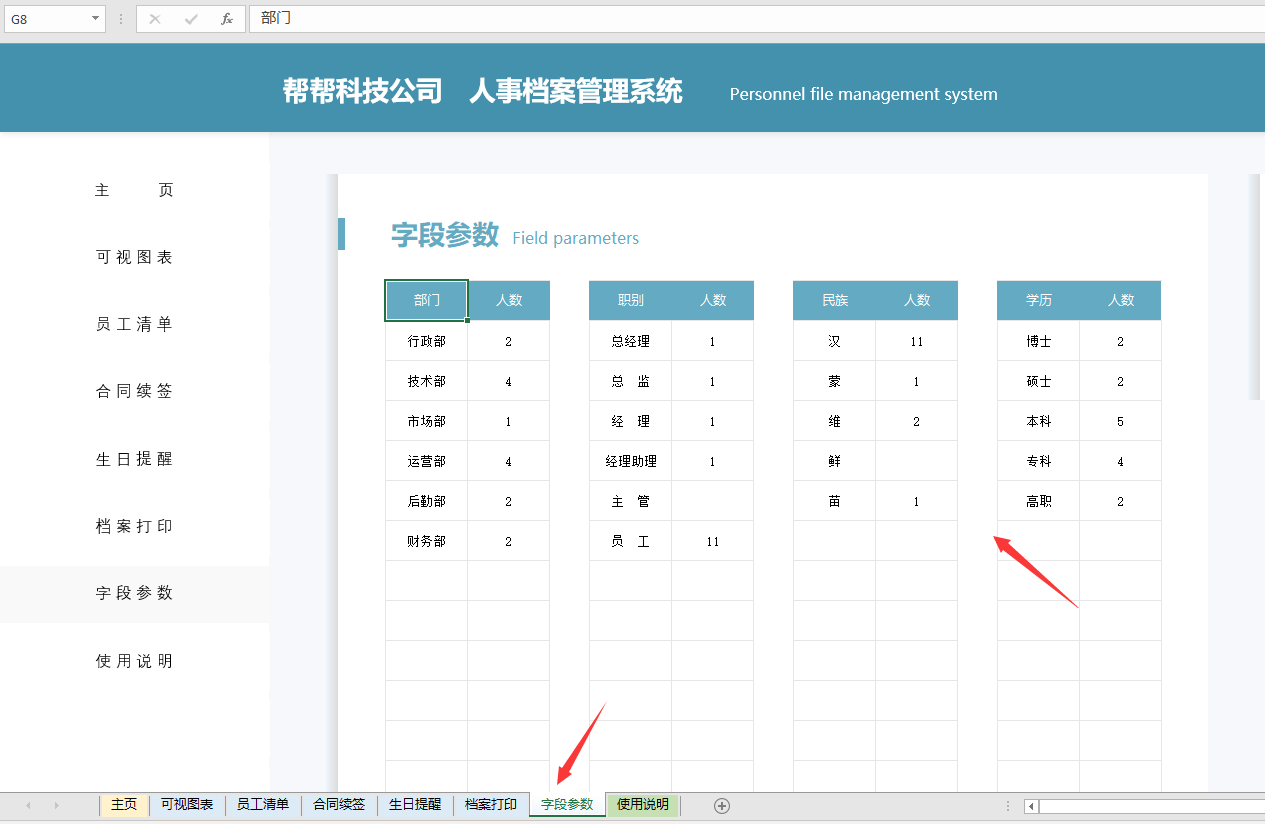The width and height of the screenshot is (1265, 824).
Task: Switch to the 使用说明 sheet tab
Action: 643,805
